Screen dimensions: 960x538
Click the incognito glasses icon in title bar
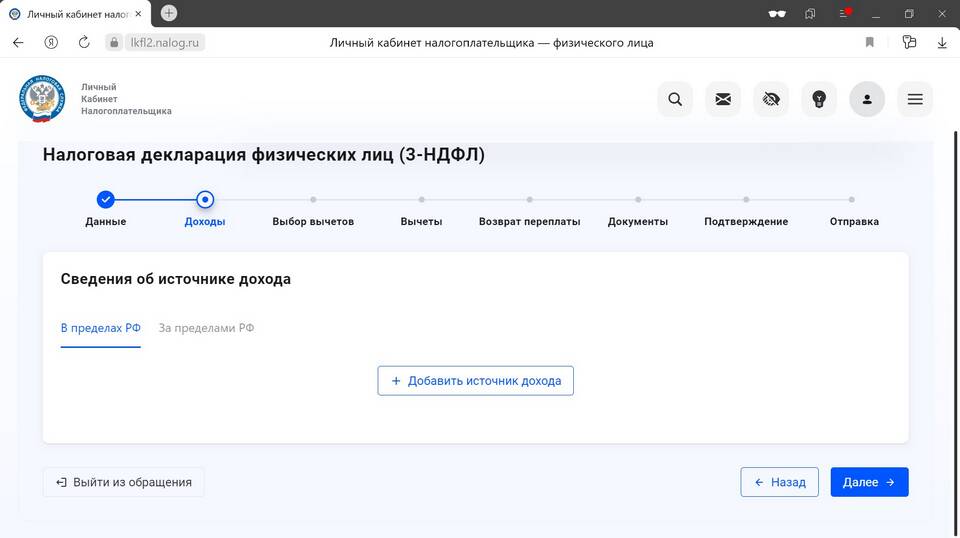[777, 13]
